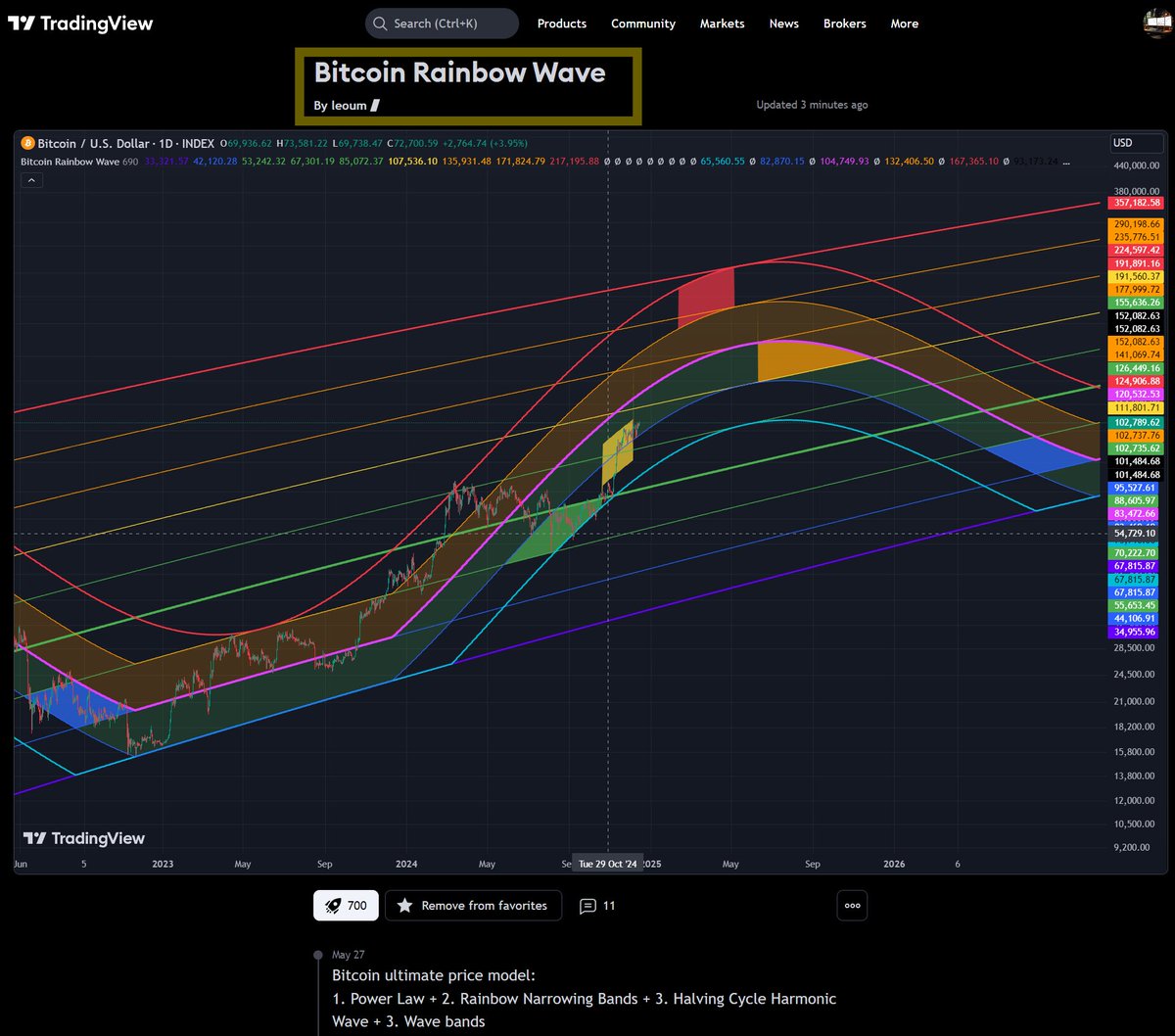This screenshot has height=1036, width=1175.
Task: Click the 124,906.88 price label
Action: click(1137, 381)
